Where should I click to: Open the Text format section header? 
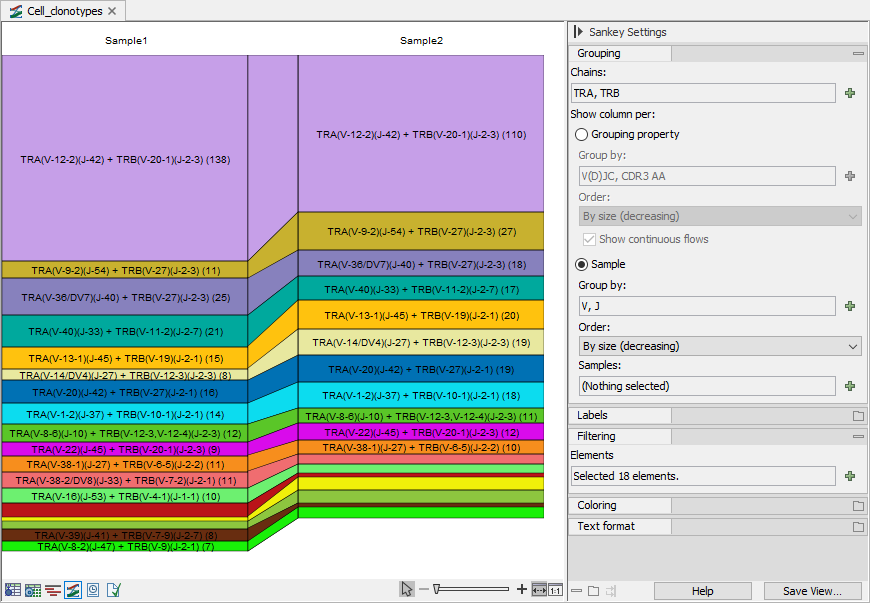pos(606,526)
